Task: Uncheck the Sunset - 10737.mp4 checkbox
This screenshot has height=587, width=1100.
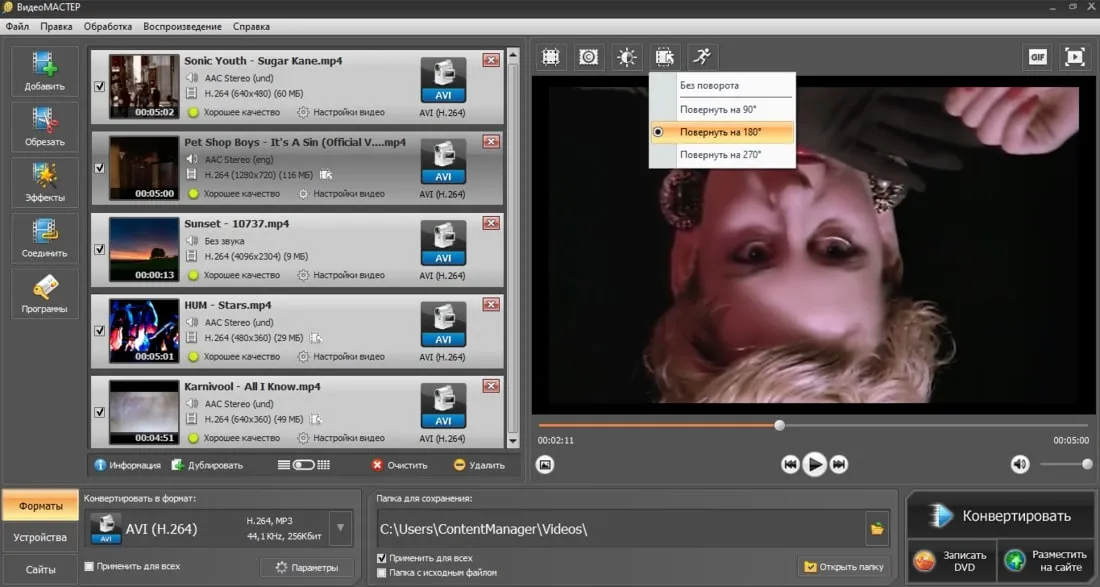Action: coord(100,250)
